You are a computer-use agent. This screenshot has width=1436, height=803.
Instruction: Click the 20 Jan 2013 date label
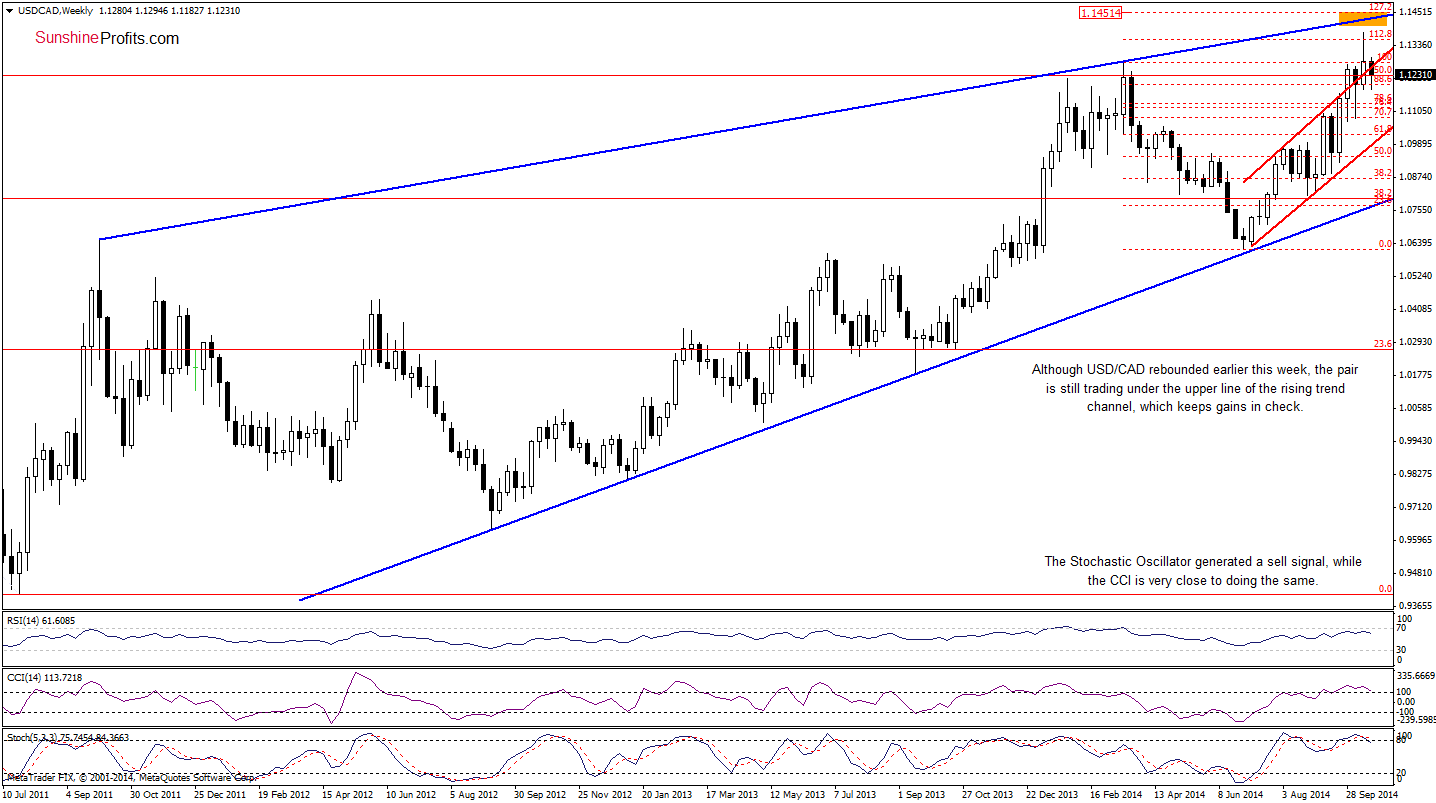[x=667, y=794]
